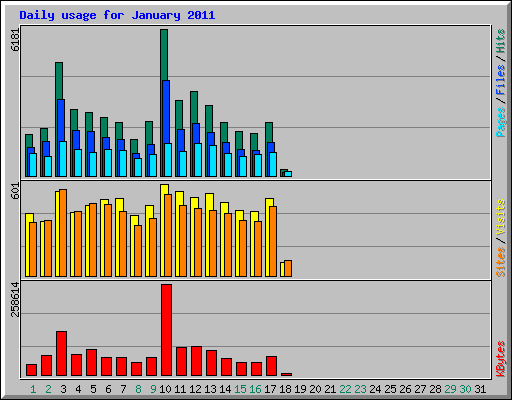This screenshot has width=512, height=400.
Task: Select the orange sites bar for day 1
Action: 33,249
